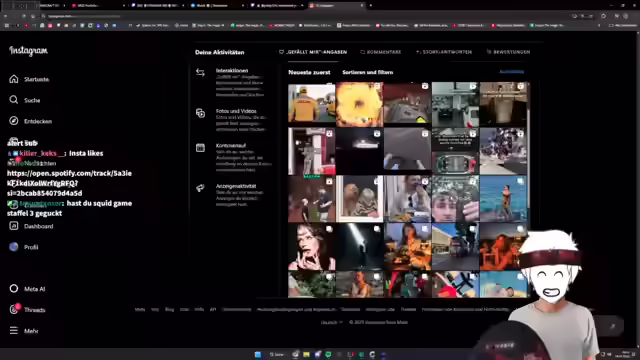Open the Windows Start menu
Screen dimensions: 640x360
pyautogui.click(x=258, y=355)
